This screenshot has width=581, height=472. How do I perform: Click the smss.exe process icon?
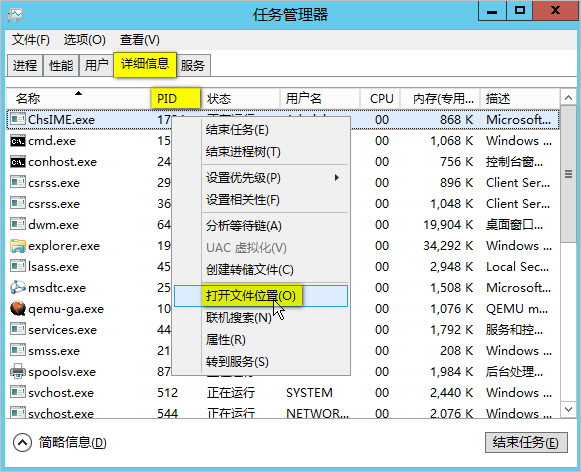tap(18, 350)
